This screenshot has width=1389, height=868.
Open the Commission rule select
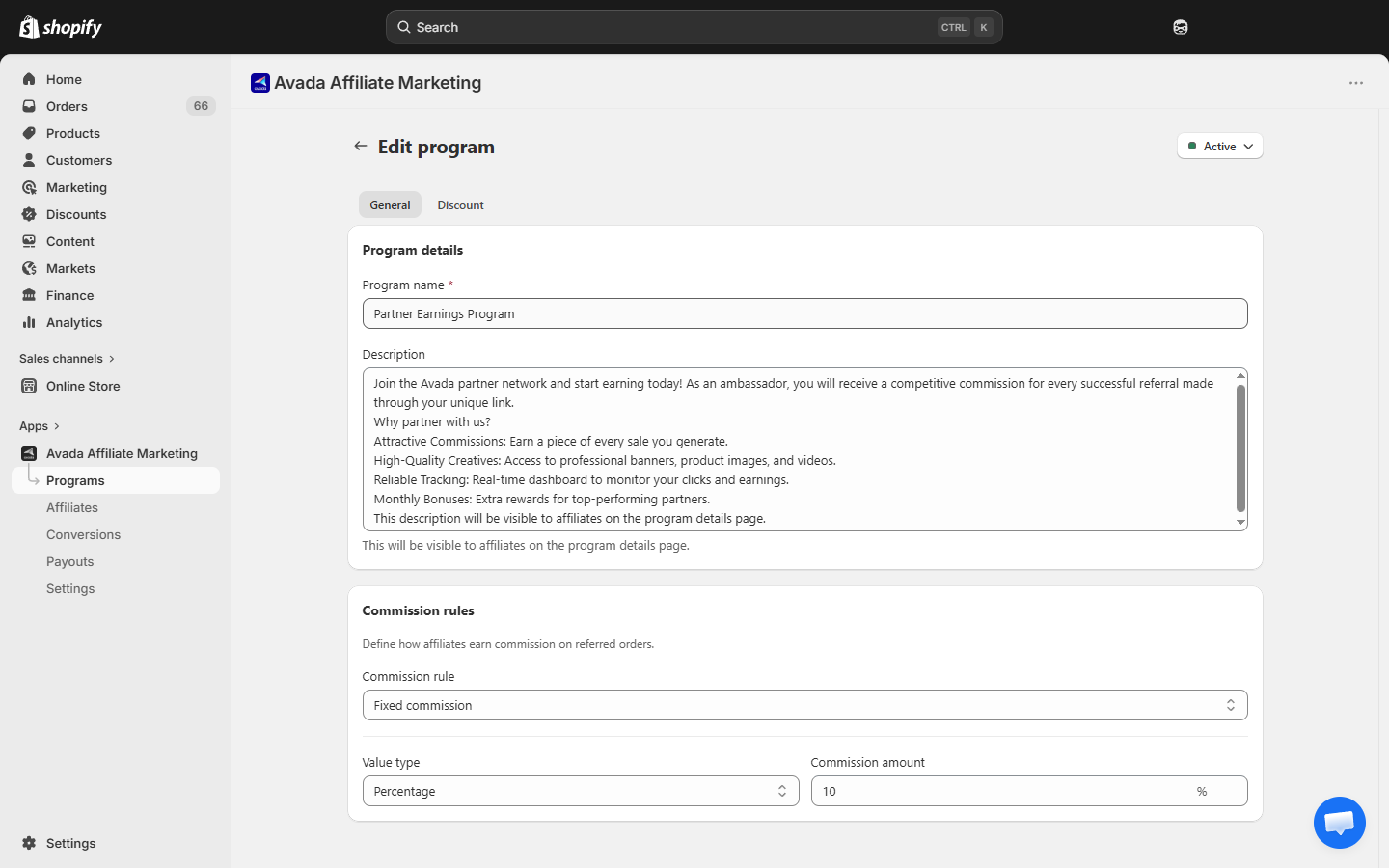tap(804, 705)
